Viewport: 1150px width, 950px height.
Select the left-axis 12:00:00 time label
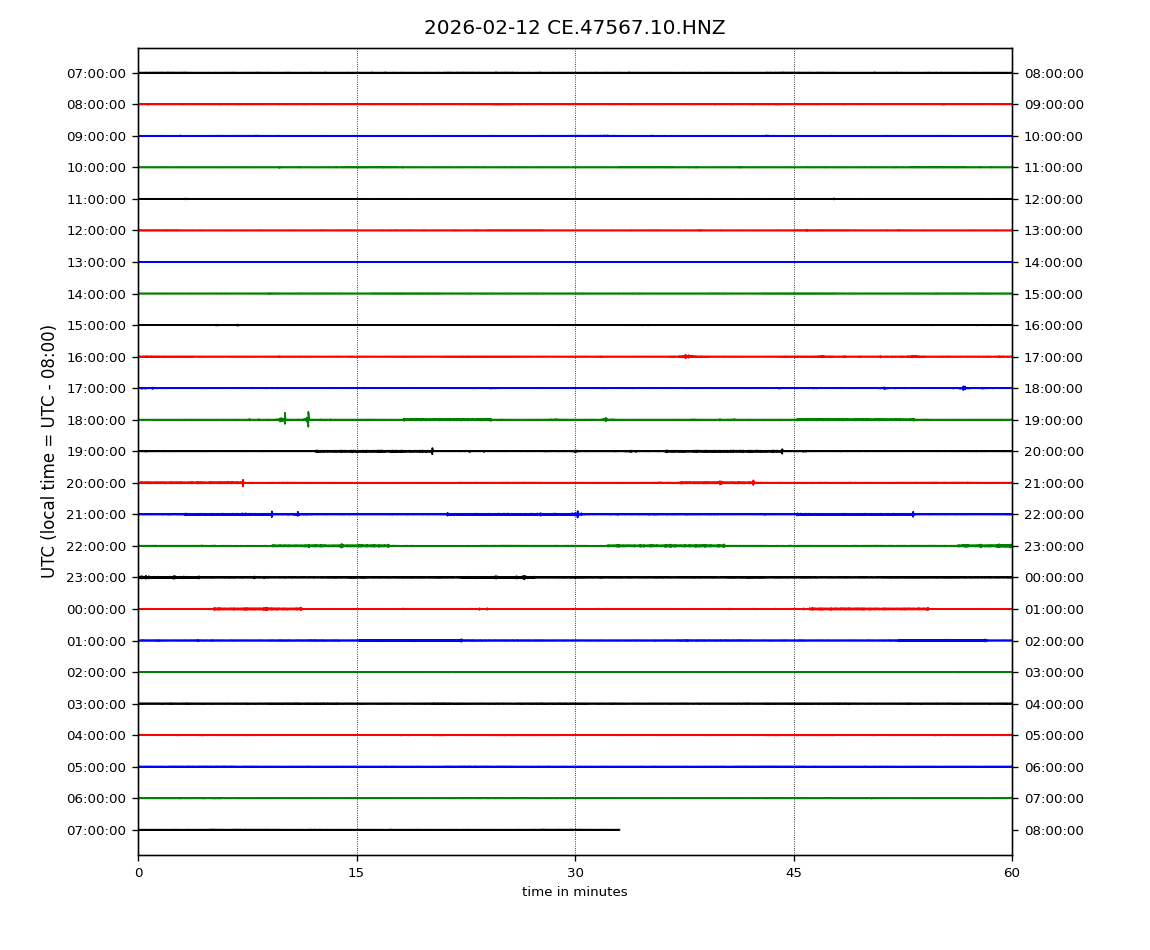pos(97,231)
